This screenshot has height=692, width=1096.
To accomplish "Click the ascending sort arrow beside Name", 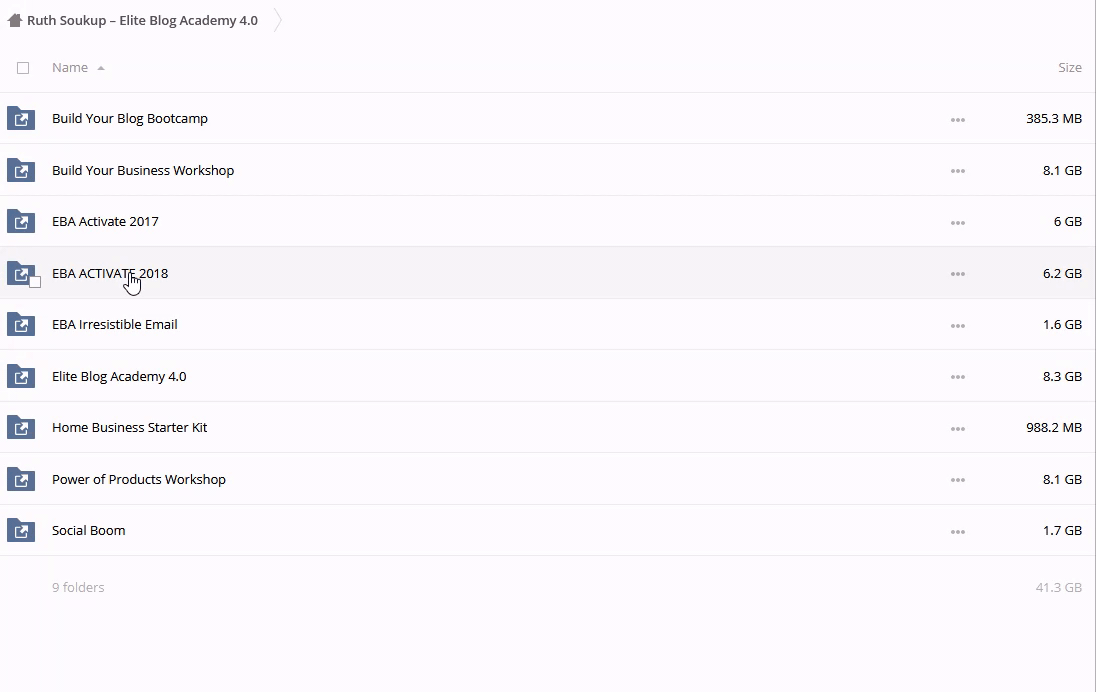I will tap(101, 68).
